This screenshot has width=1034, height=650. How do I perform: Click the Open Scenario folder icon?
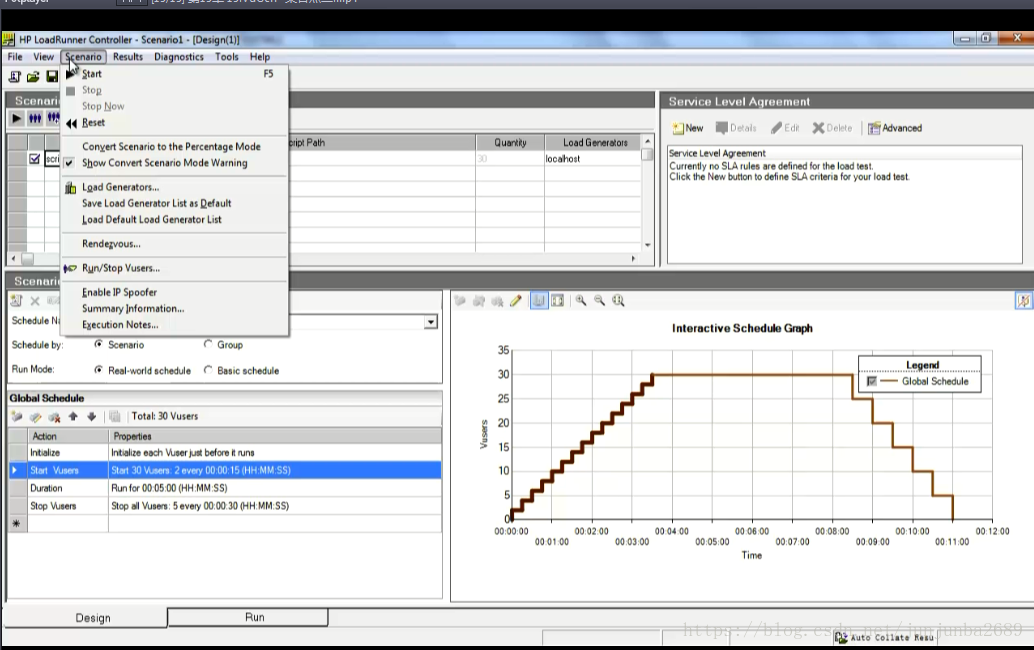coord(33,76)
